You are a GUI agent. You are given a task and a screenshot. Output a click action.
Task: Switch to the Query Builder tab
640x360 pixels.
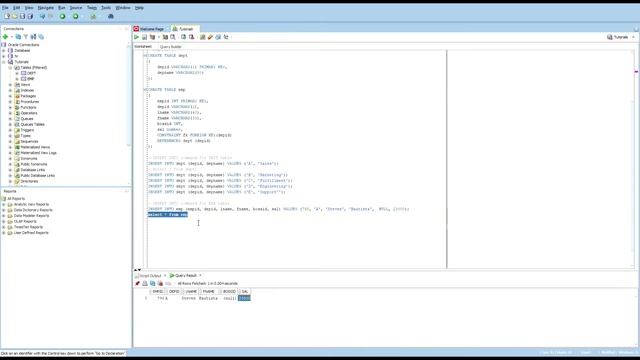[x=171, y=47]
